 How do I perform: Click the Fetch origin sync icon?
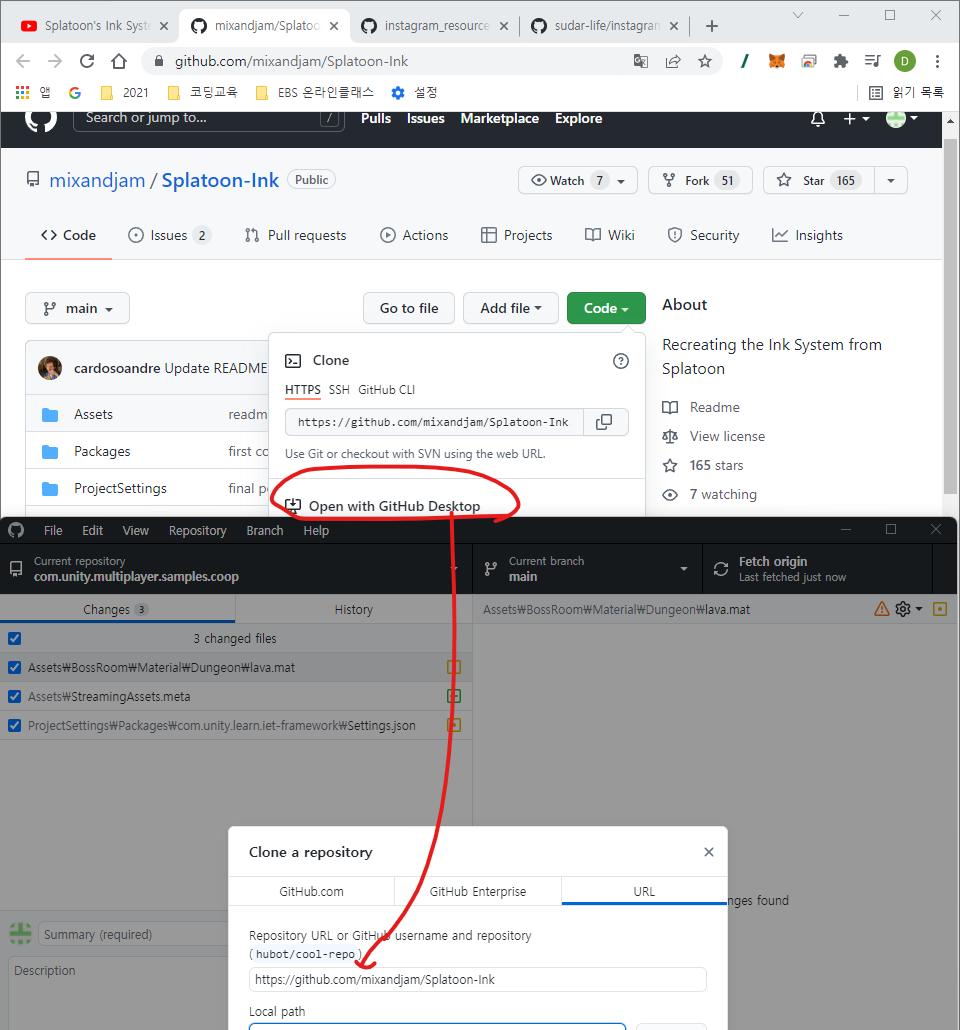tap(721, 569)
